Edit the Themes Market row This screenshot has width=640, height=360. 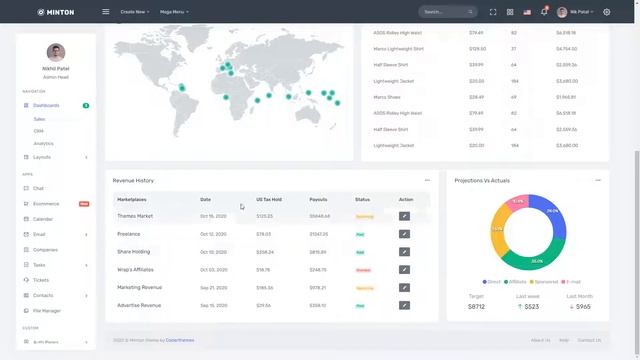(x=404, y=216)
